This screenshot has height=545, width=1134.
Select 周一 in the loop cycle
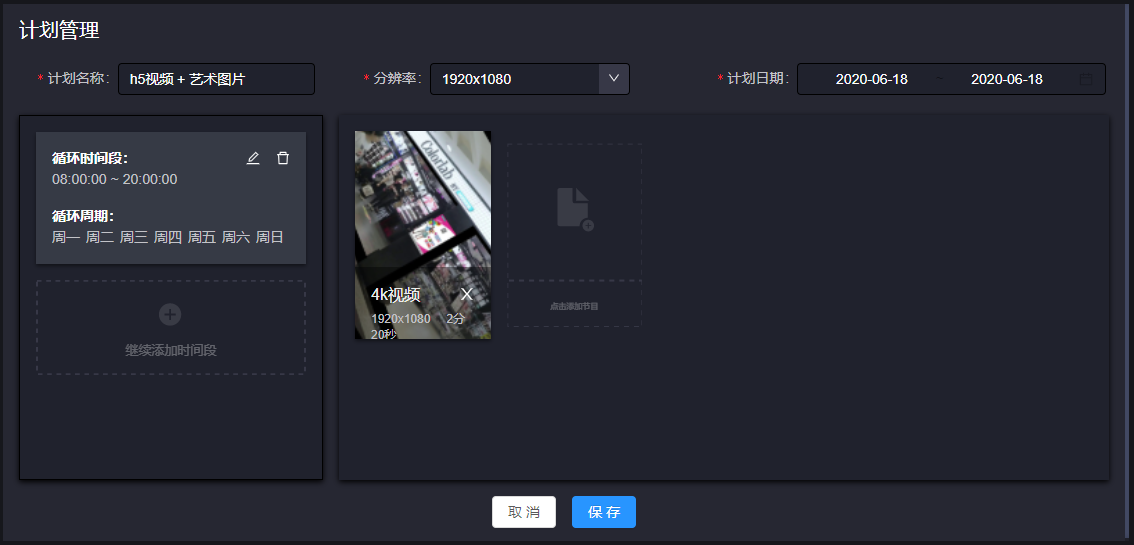pos(66,237)
